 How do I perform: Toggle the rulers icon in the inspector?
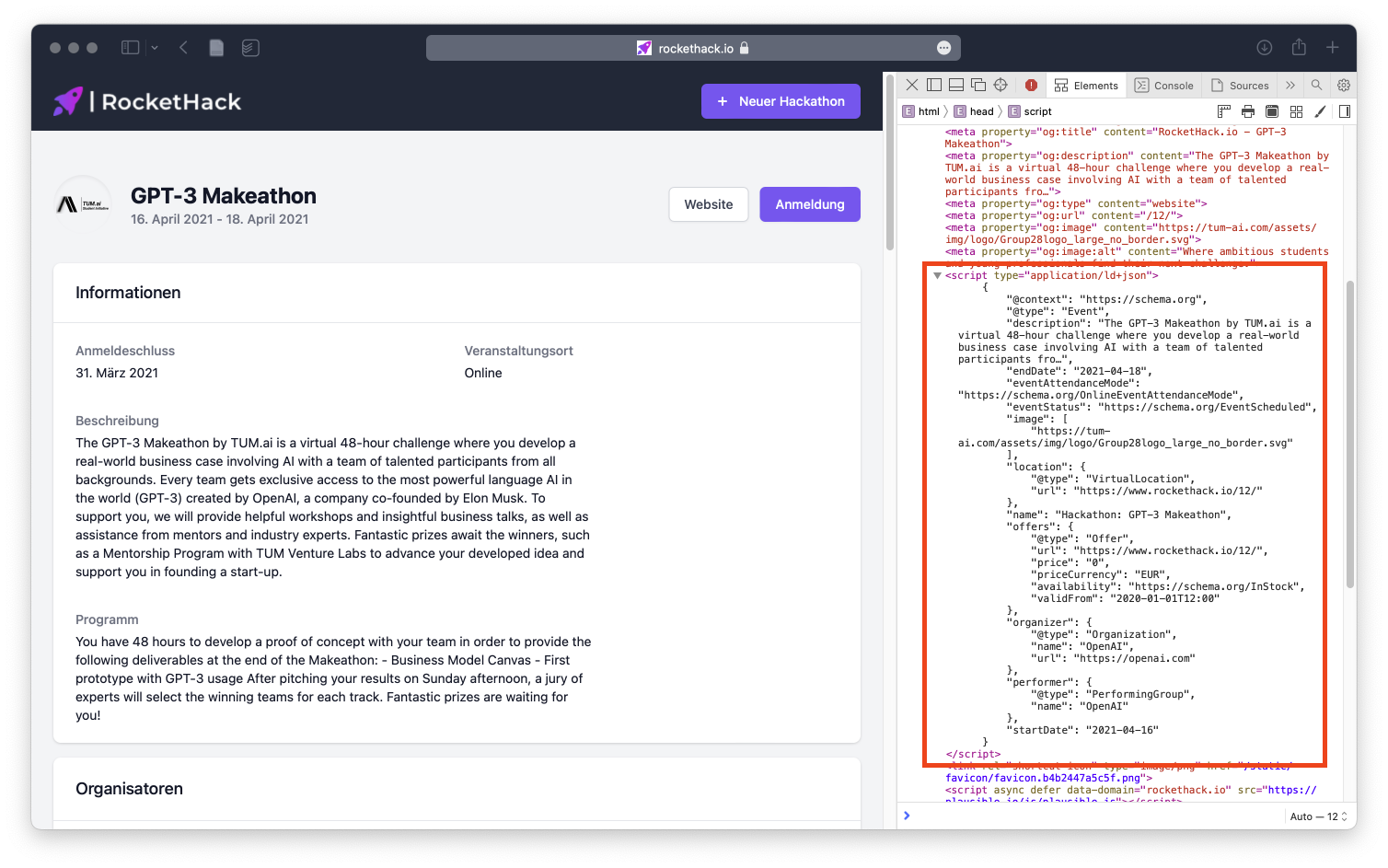pyautogui.click(x=1223, y=111)
